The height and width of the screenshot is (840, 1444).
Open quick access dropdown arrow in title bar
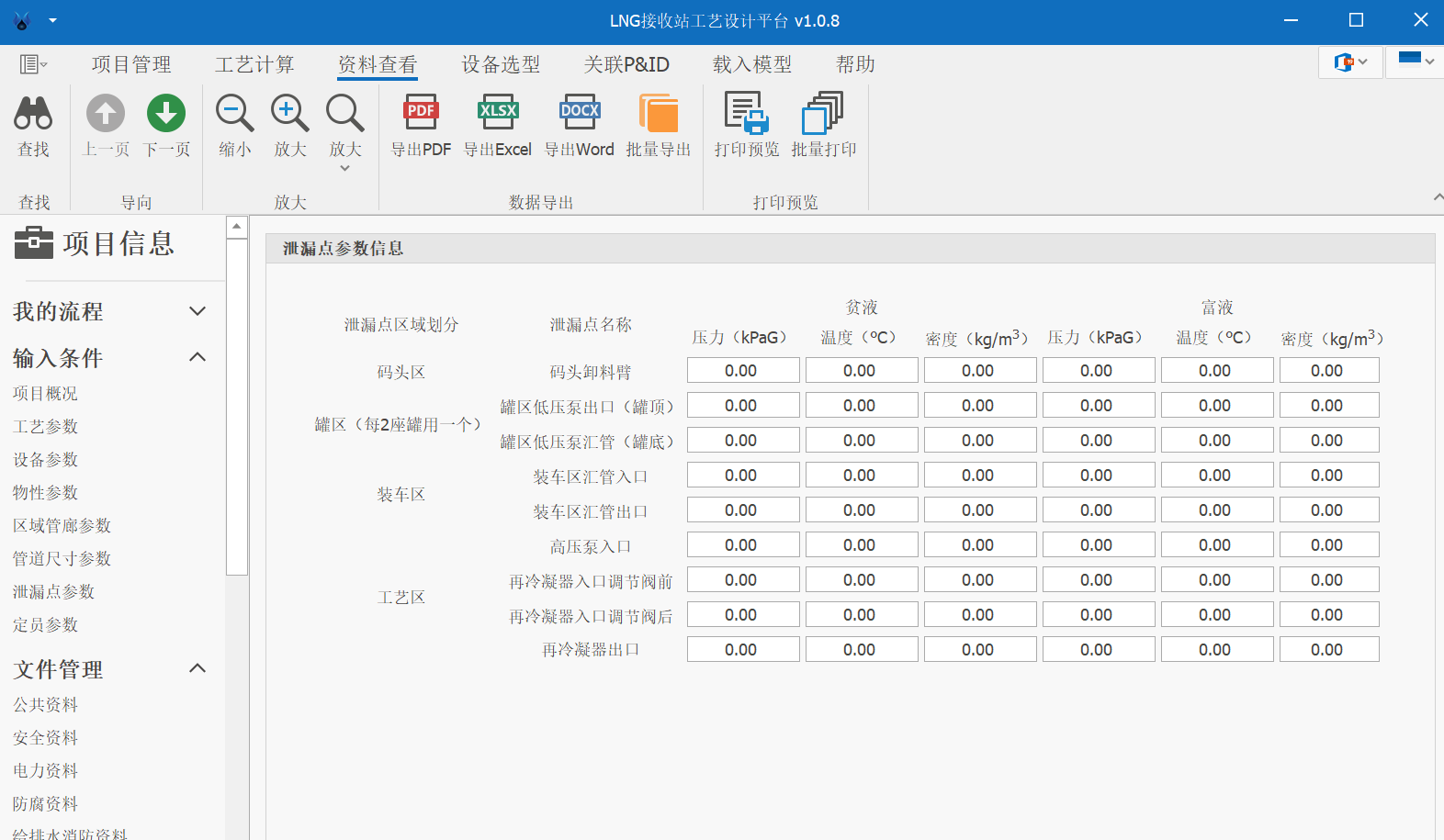click(x=52, y=20)
